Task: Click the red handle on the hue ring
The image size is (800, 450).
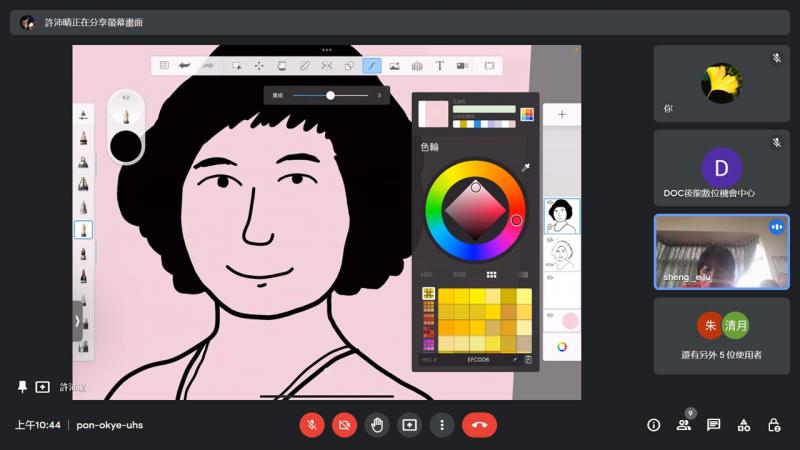Action: 516,220
